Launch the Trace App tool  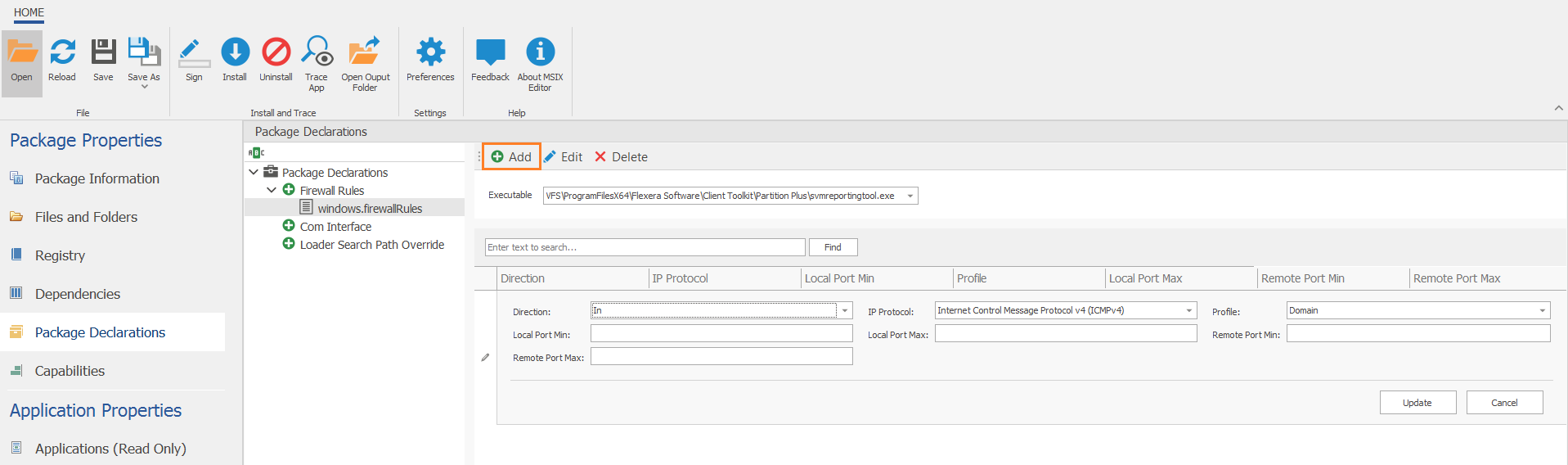317,64
